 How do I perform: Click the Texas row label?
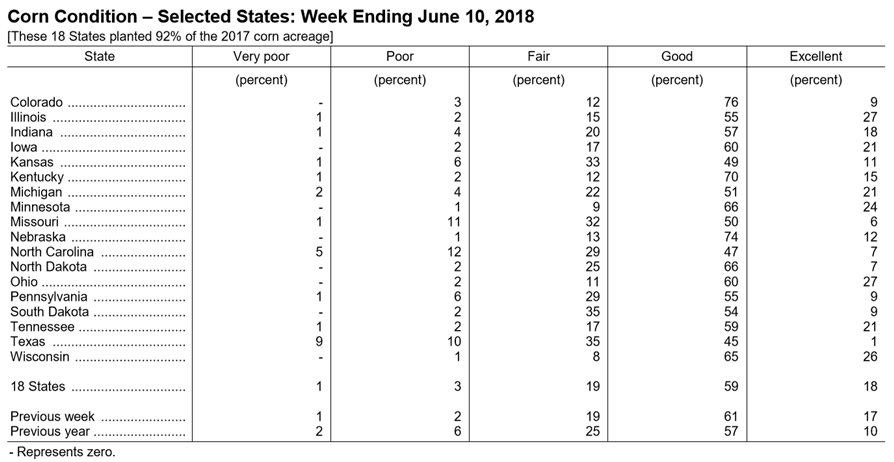pyautogui.click(x=27, y=342)
